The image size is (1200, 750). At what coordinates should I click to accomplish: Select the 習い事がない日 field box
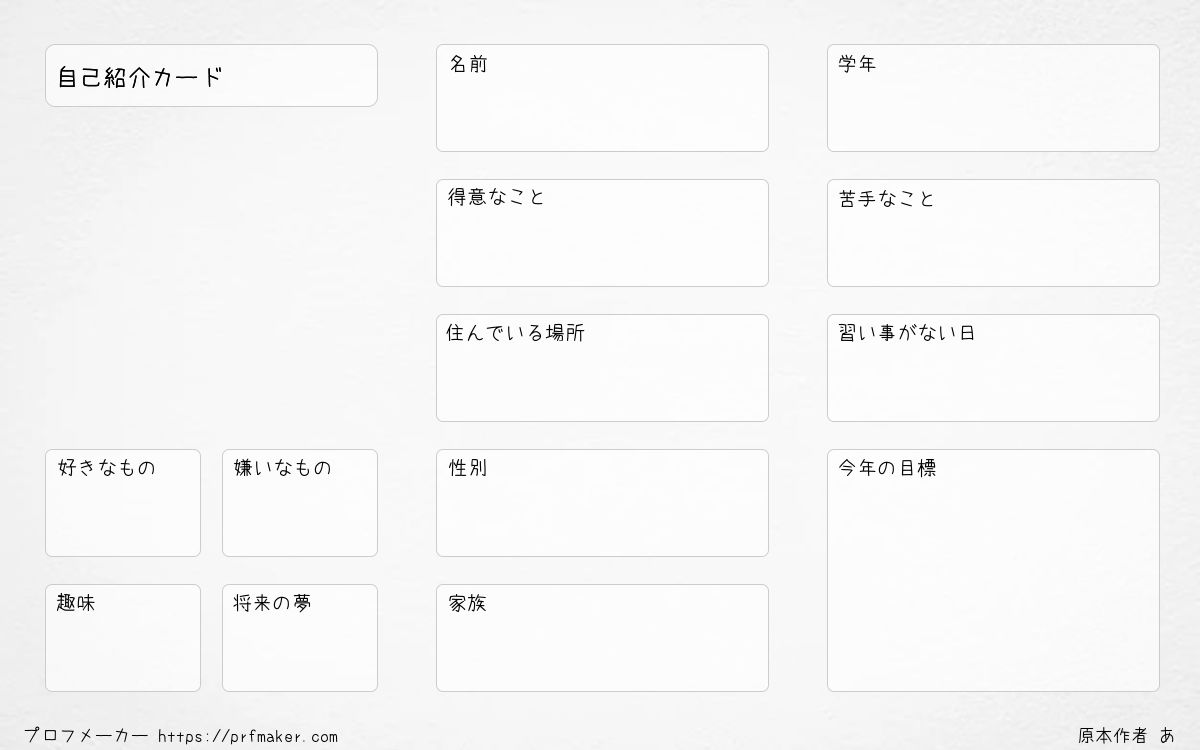(993, 368)
